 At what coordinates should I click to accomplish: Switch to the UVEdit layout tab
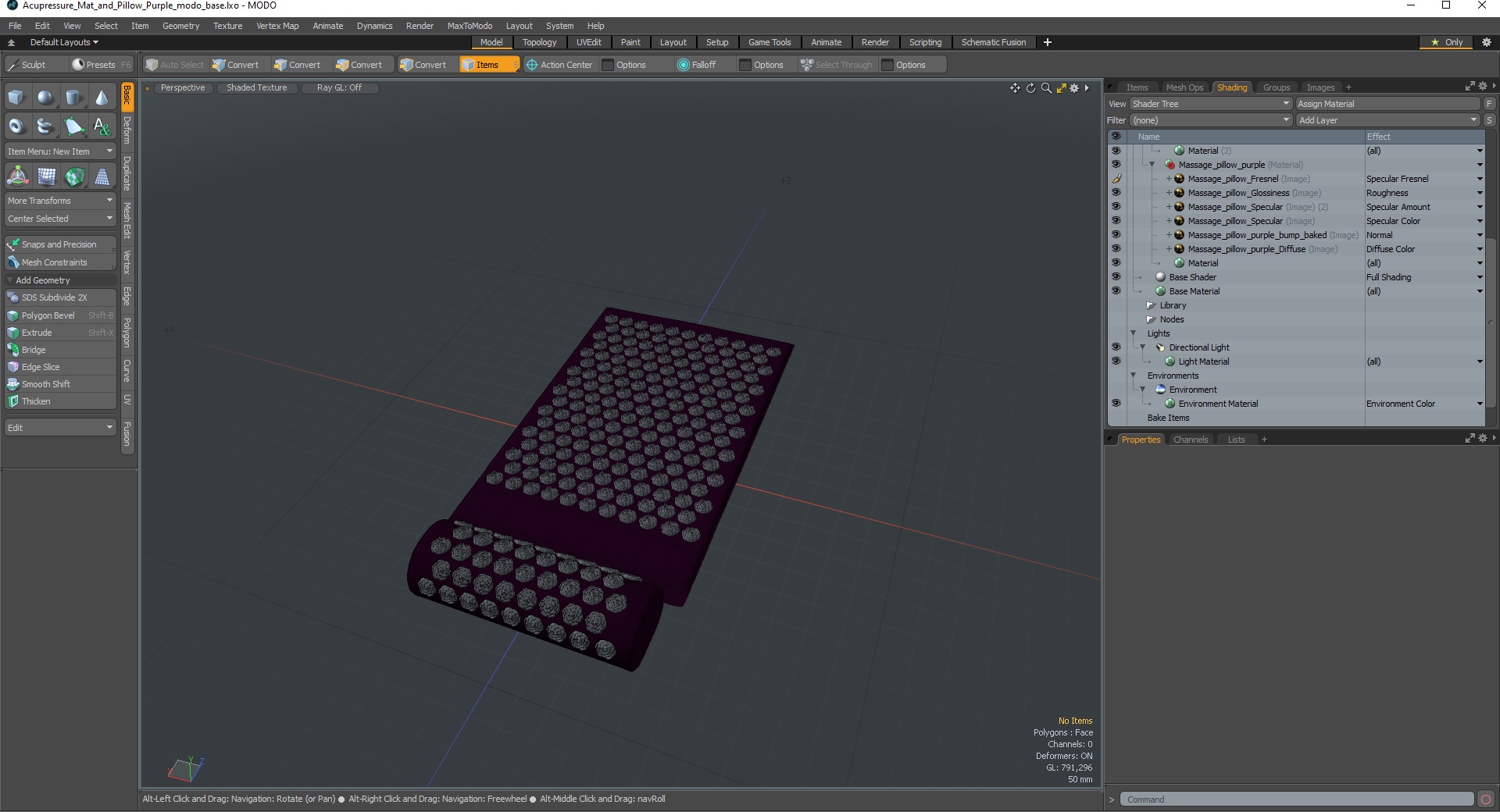tap(588, 42)
